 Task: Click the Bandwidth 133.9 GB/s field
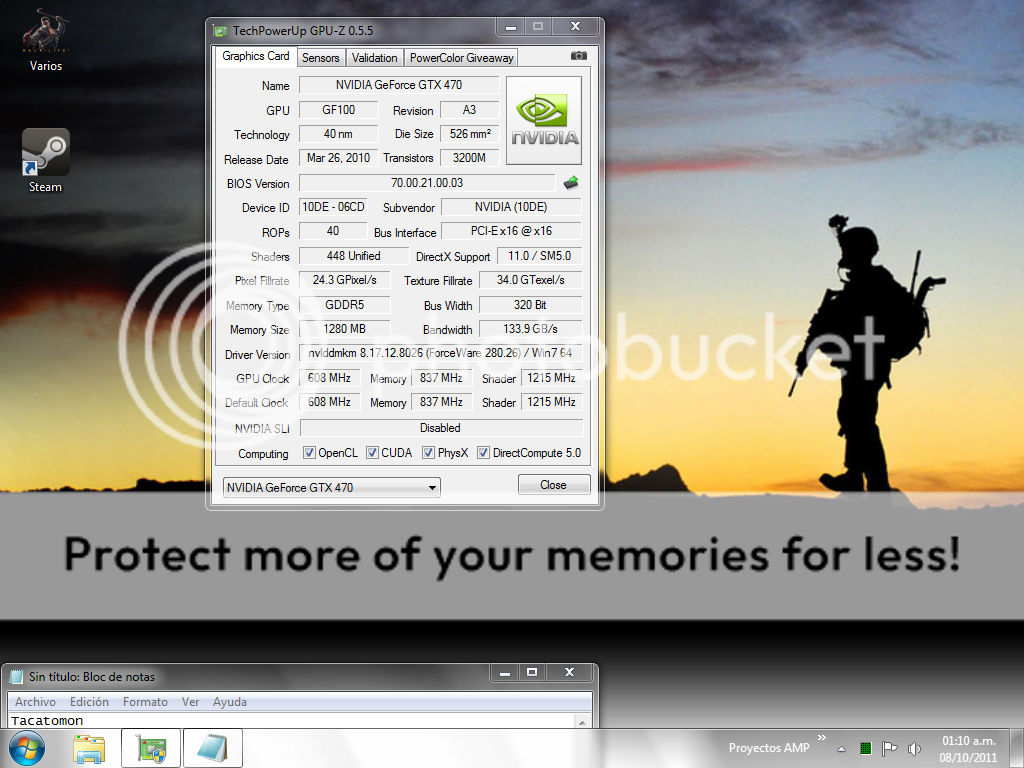[x=530, y=329]
